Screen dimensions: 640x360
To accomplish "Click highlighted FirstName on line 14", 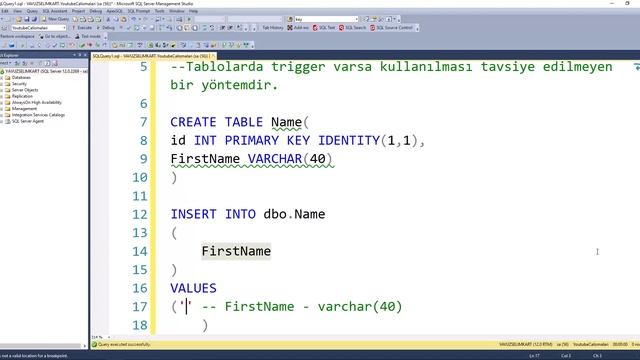I will (x=236, y=251).
